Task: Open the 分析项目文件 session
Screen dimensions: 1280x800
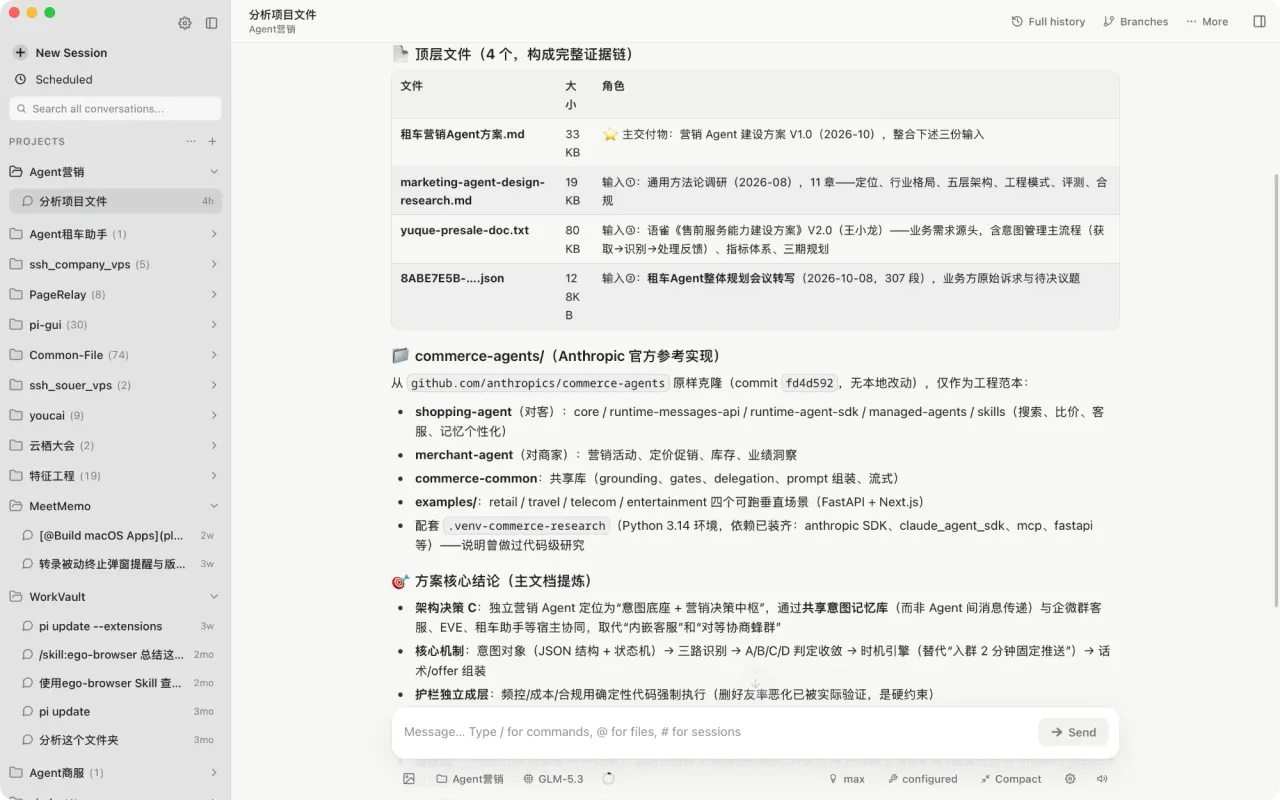Action: tap(115, 201)
